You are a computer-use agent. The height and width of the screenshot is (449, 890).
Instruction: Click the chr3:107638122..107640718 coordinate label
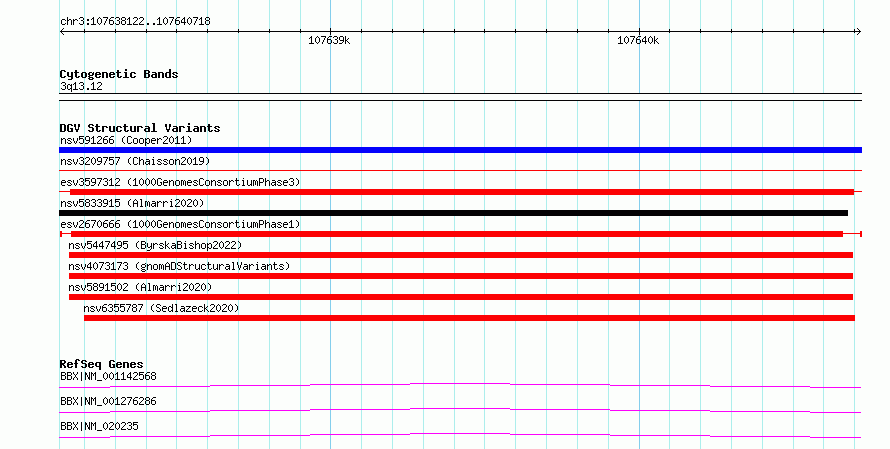tap(135, 22)
